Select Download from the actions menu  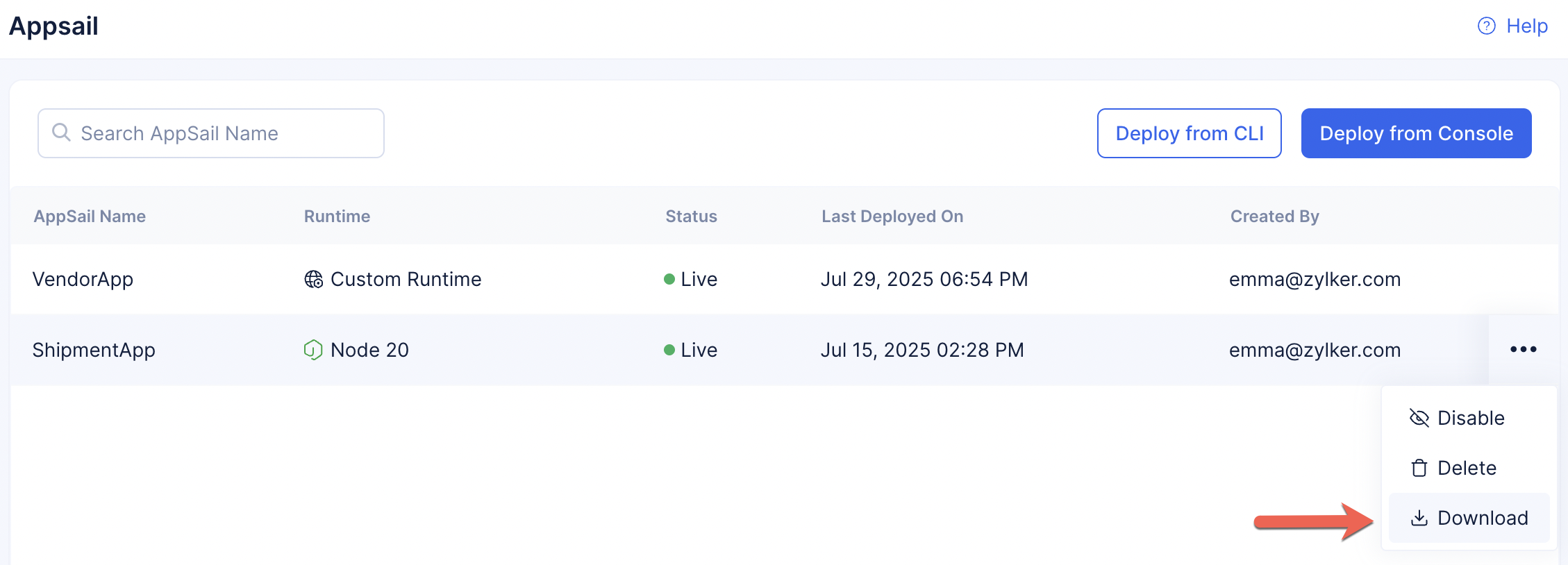tap(1483, 518)
